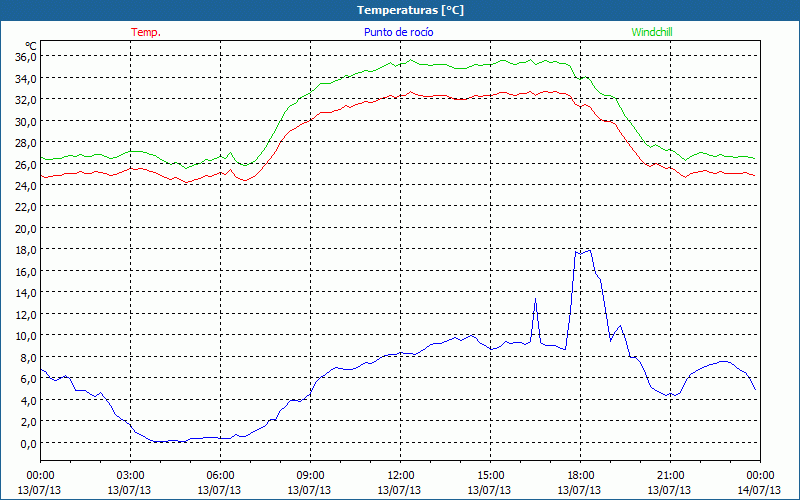Screen dimensions: 800x500
Task: Click the 20,0 y-axis value
Action: click(26, 229)
